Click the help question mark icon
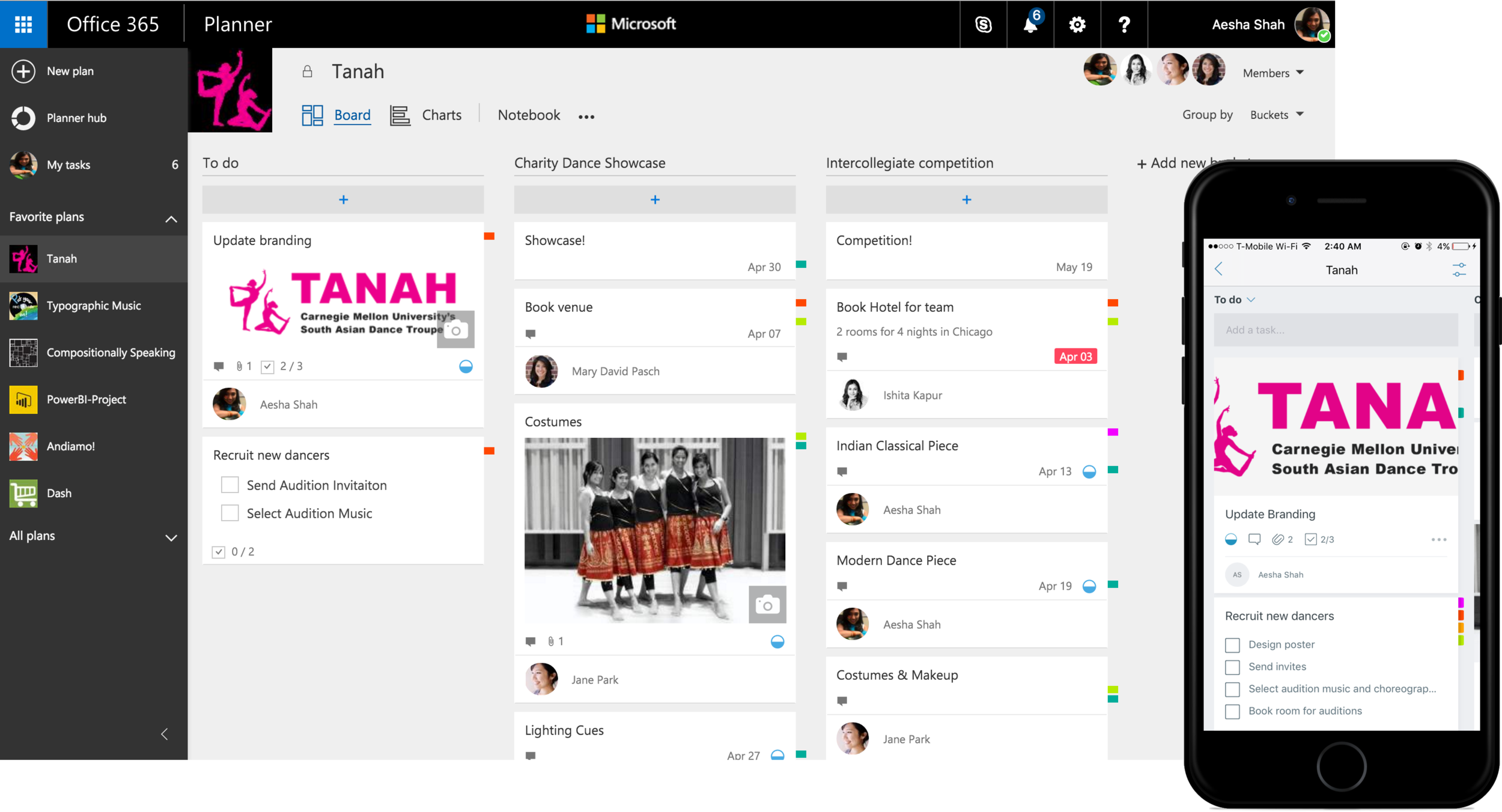Image resolution: width=1502 pixels, height=812 pixels. tap(1124, 25)
